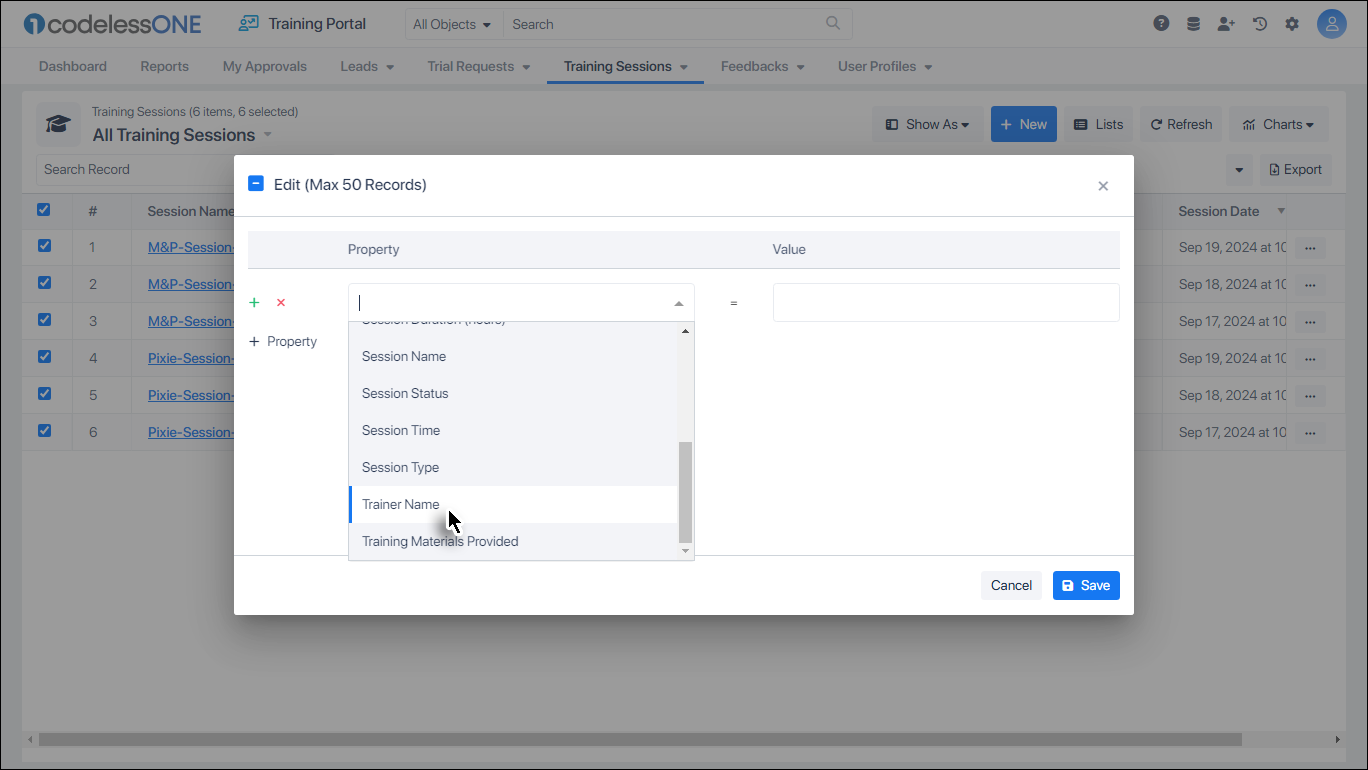
Task: Open the settings gear icon
Action: point(1292,24)
